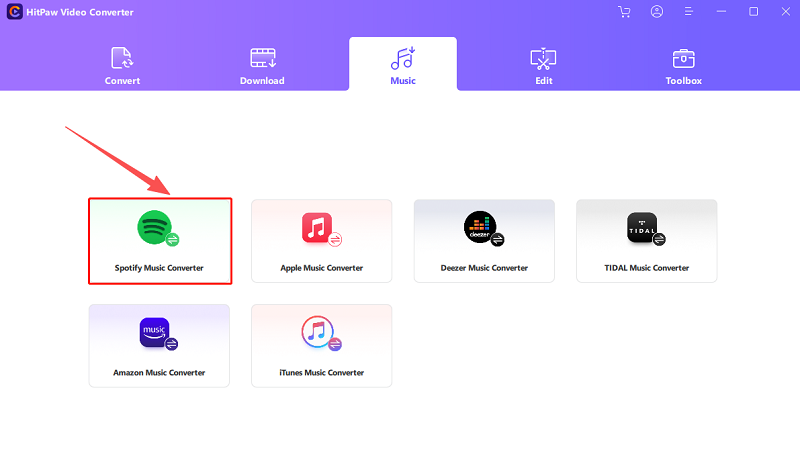
Task: Click the green Spotify logo icon
Action: pos(154,227)
